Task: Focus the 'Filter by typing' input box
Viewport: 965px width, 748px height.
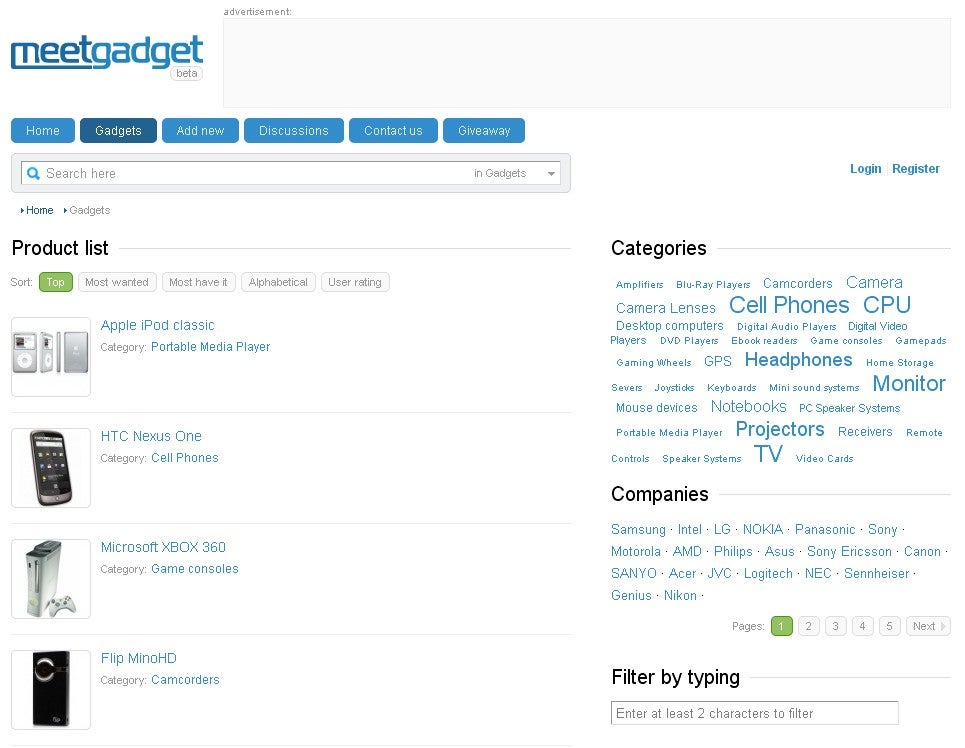Action: point(755,713)
